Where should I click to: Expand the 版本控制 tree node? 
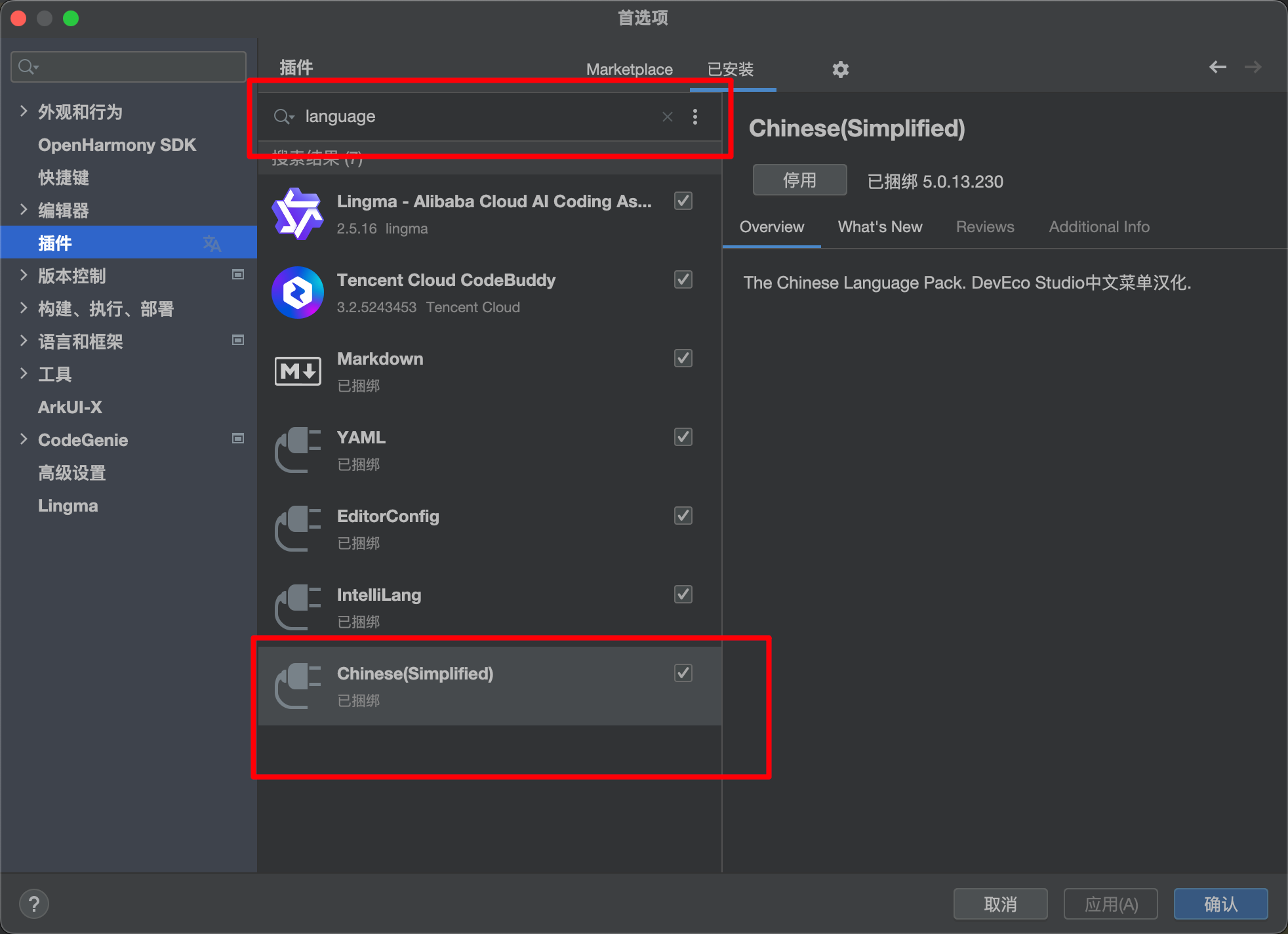pos(24,275)
